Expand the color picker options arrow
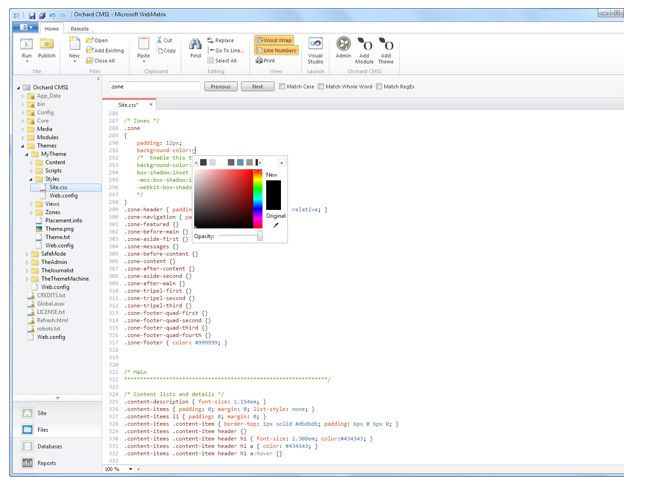This screenshot has height=486, width=646. pos(281,163)
